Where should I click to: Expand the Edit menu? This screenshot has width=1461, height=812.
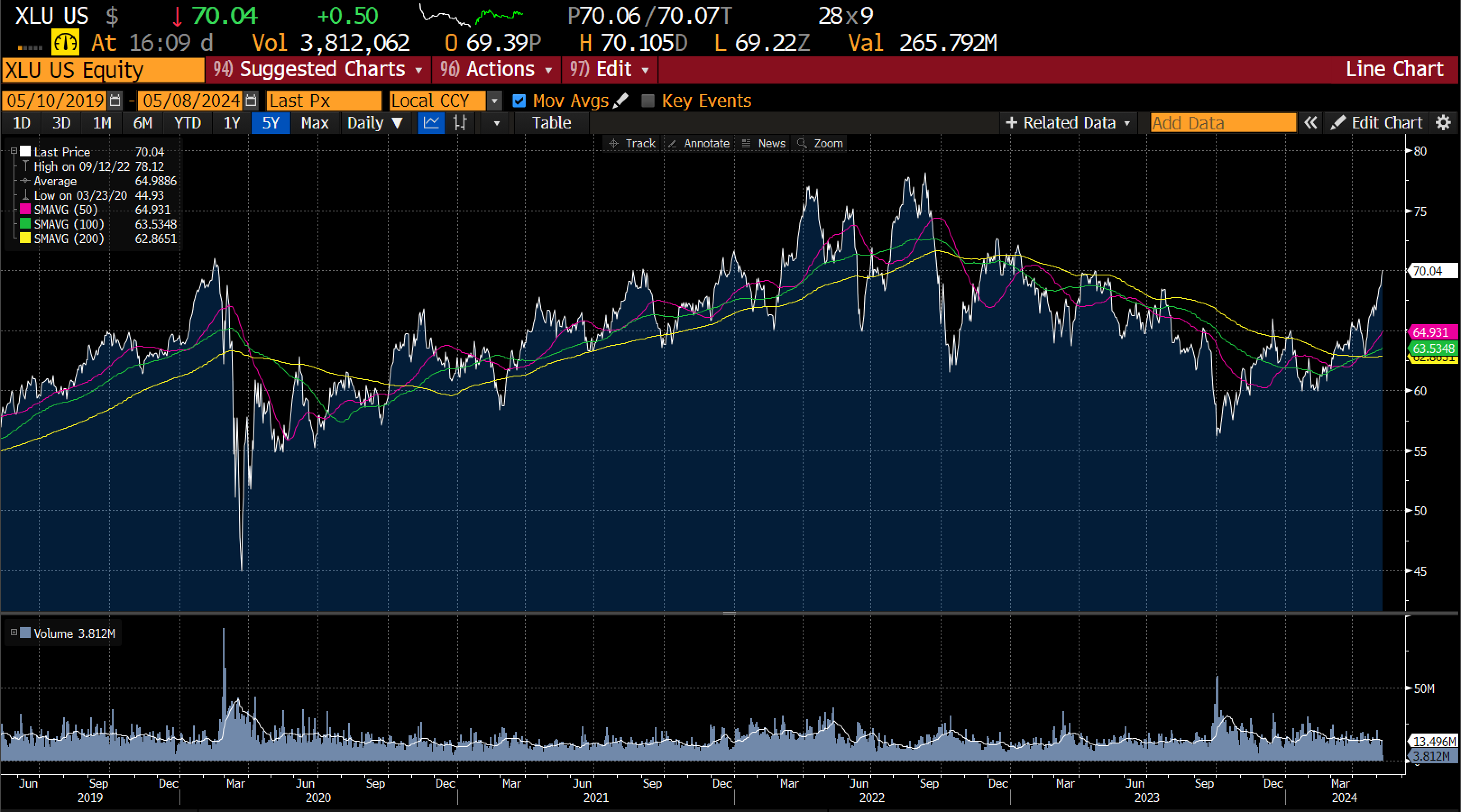pos(609,69)
